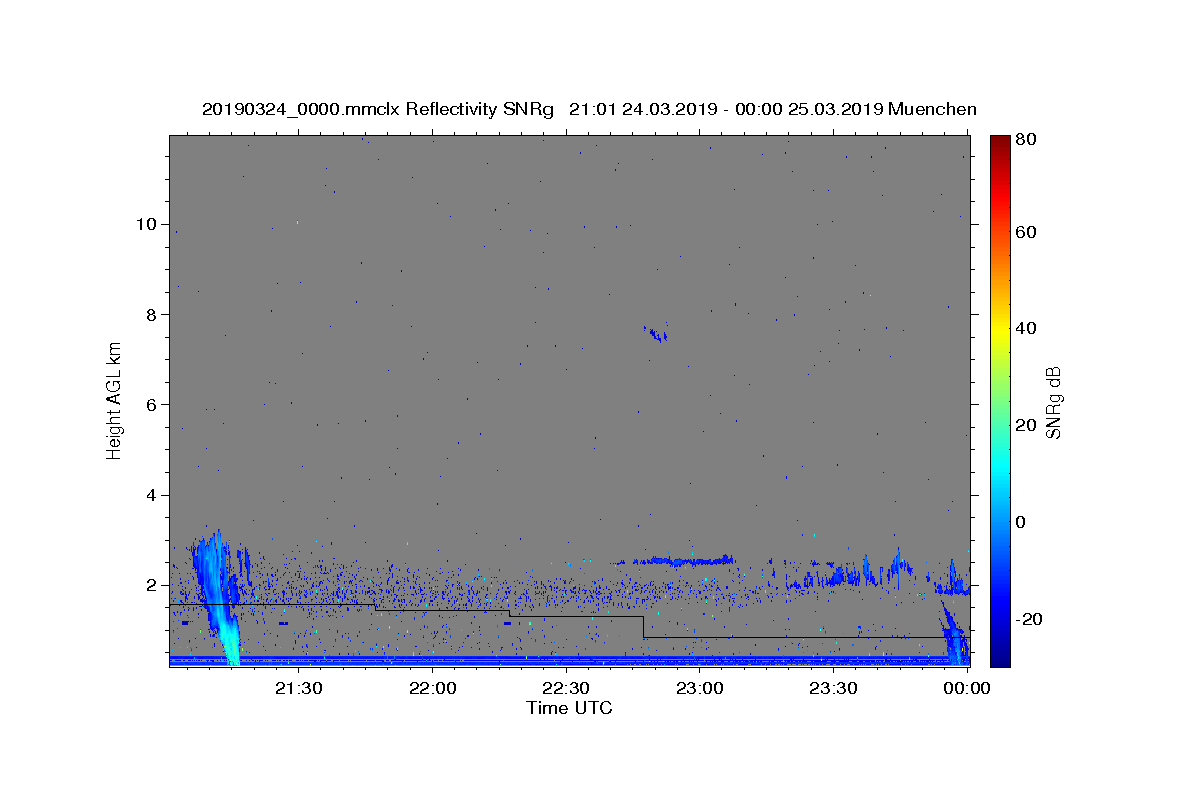Click the 'SNRg dB' colorbar label
Image resolution: width=1200 pixels, height=800 pixels.
click(1054, 403)
